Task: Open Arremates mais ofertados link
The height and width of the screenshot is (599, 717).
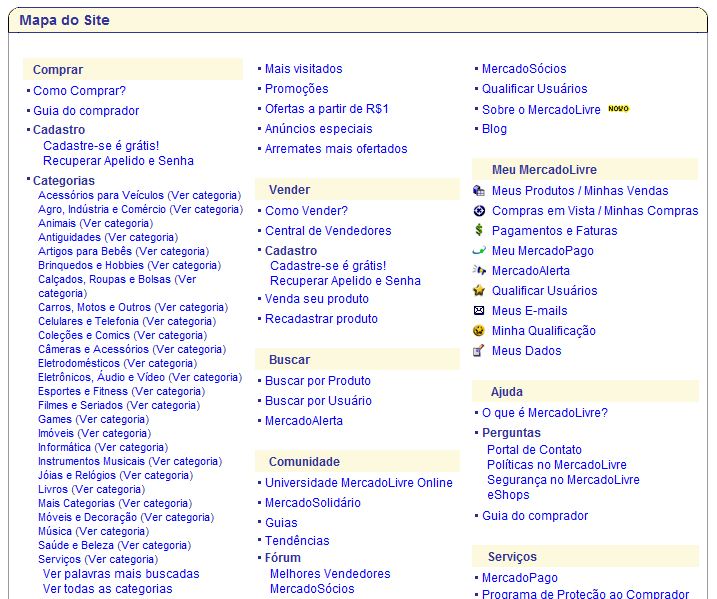Action: point(336,149)
